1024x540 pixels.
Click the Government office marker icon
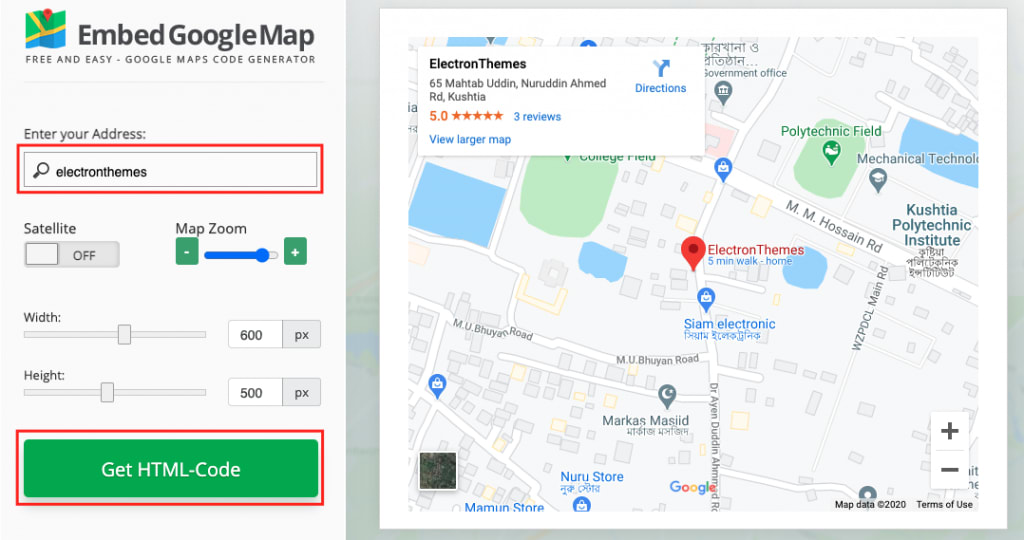click(x=723, y=93)
